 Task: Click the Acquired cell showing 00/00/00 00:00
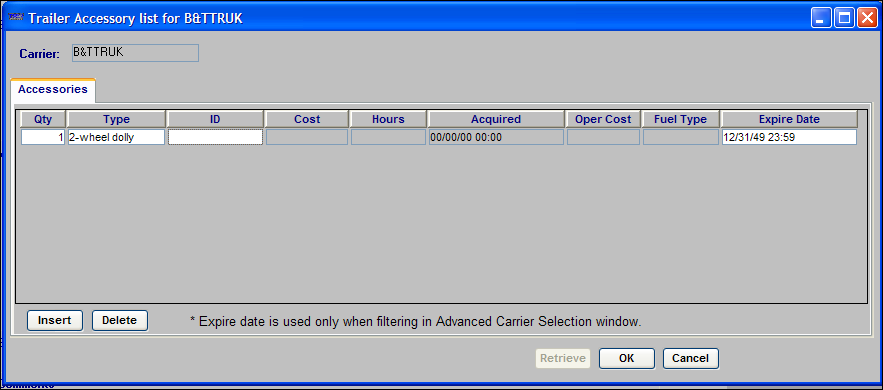[496, 137]
